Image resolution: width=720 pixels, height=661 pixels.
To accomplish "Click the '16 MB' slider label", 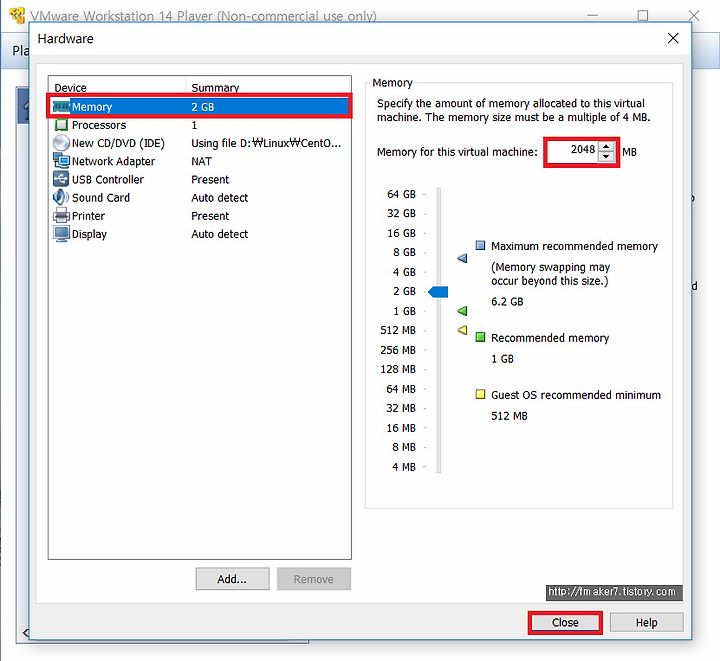I will click(x=401, y=428).
